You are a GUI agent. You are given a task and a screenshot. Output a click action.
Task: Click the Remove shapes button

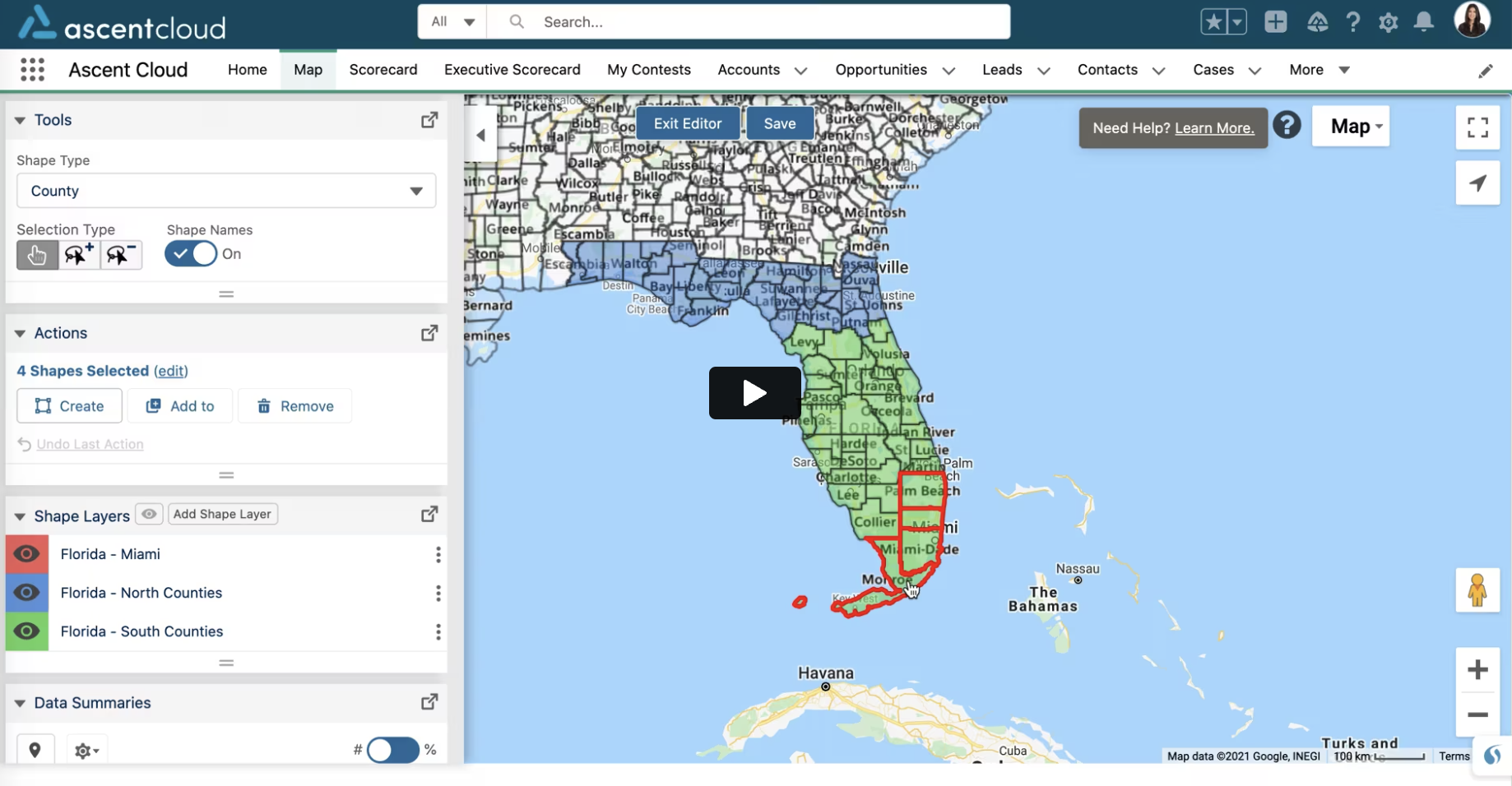[x=295, y=406]
